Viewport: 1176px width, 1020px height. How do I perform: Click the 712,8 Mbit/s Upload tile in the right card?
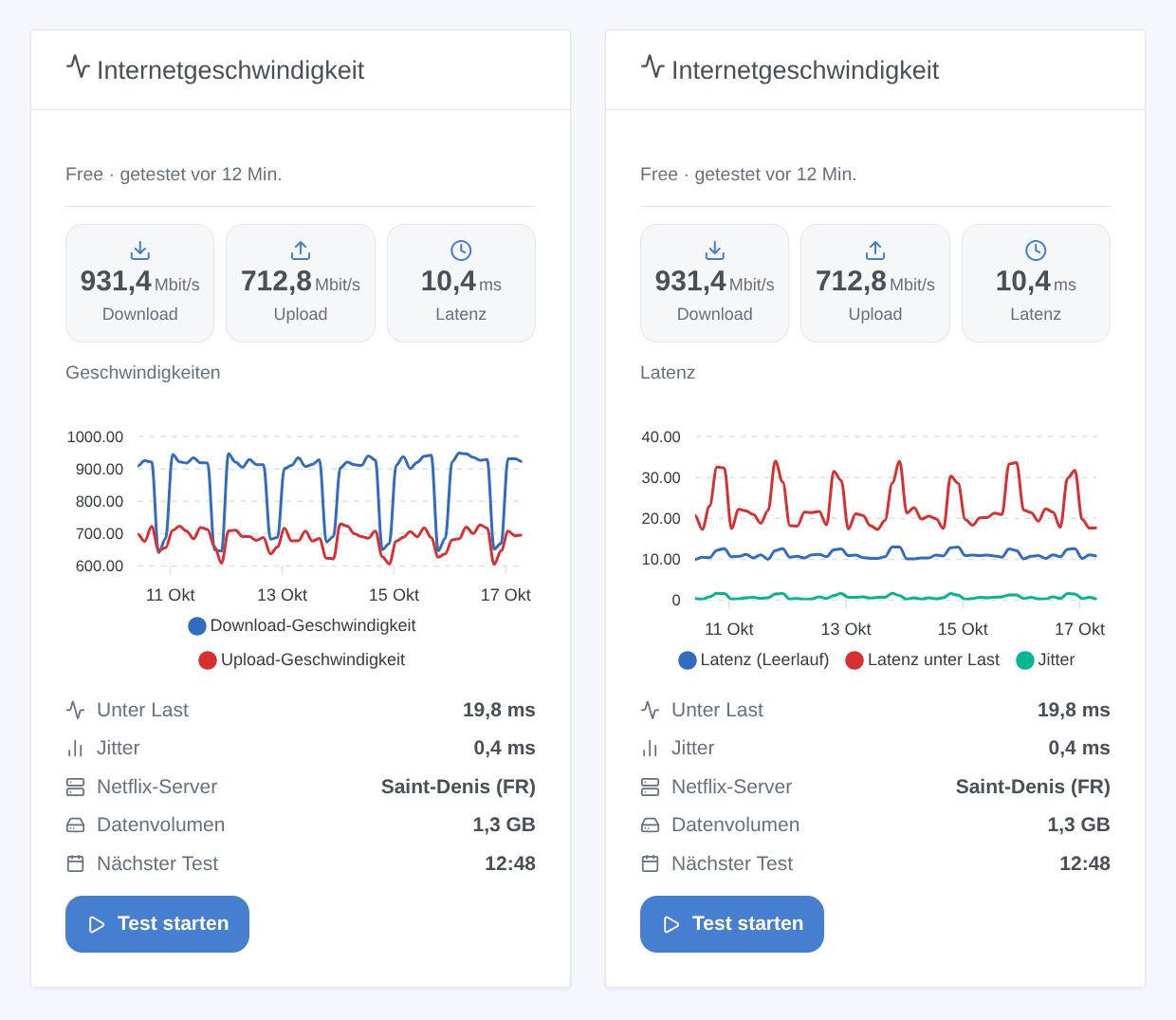(875, 283)
